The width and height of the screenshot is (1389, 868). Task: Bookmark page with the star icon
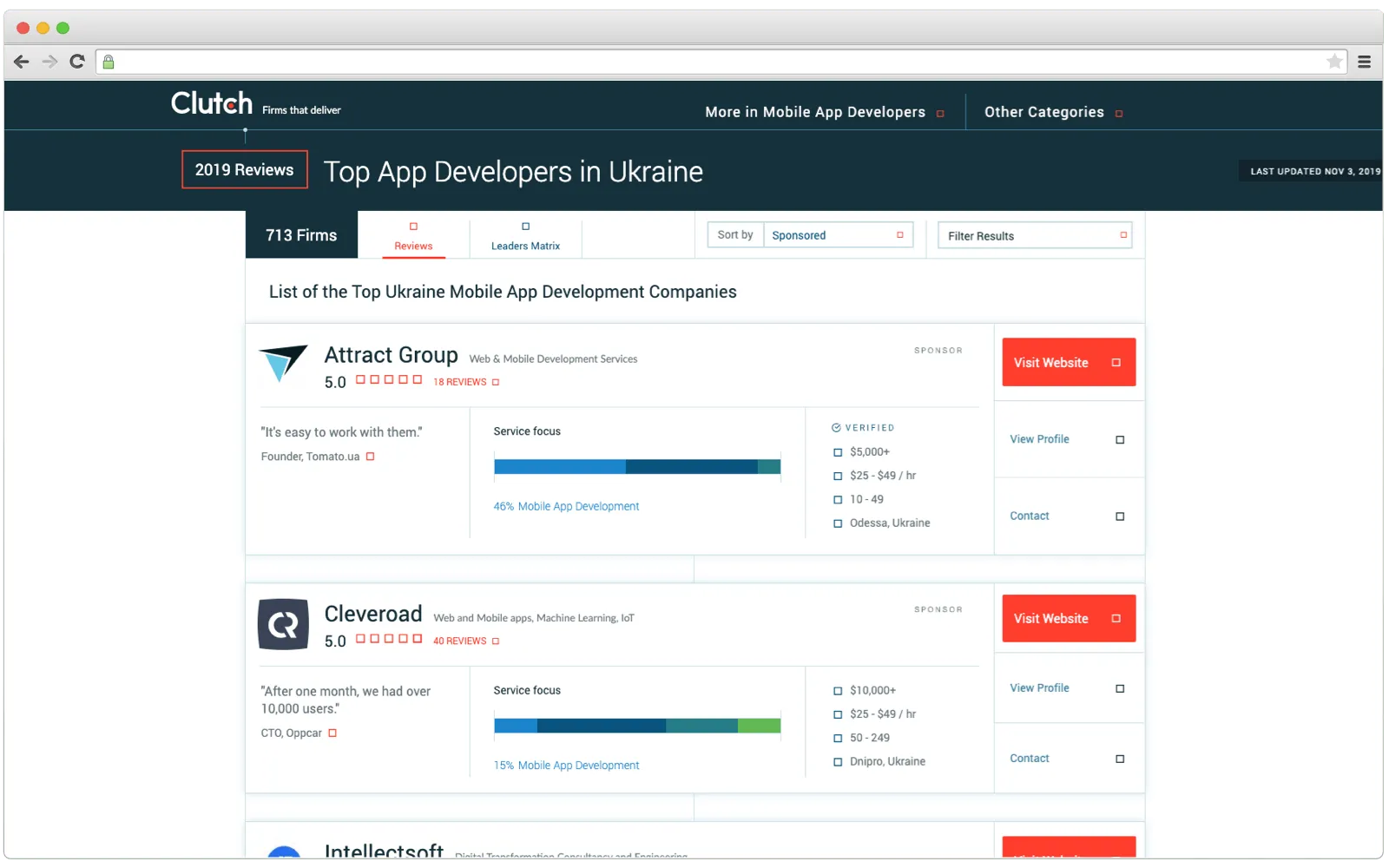[x=1334, y=62]
